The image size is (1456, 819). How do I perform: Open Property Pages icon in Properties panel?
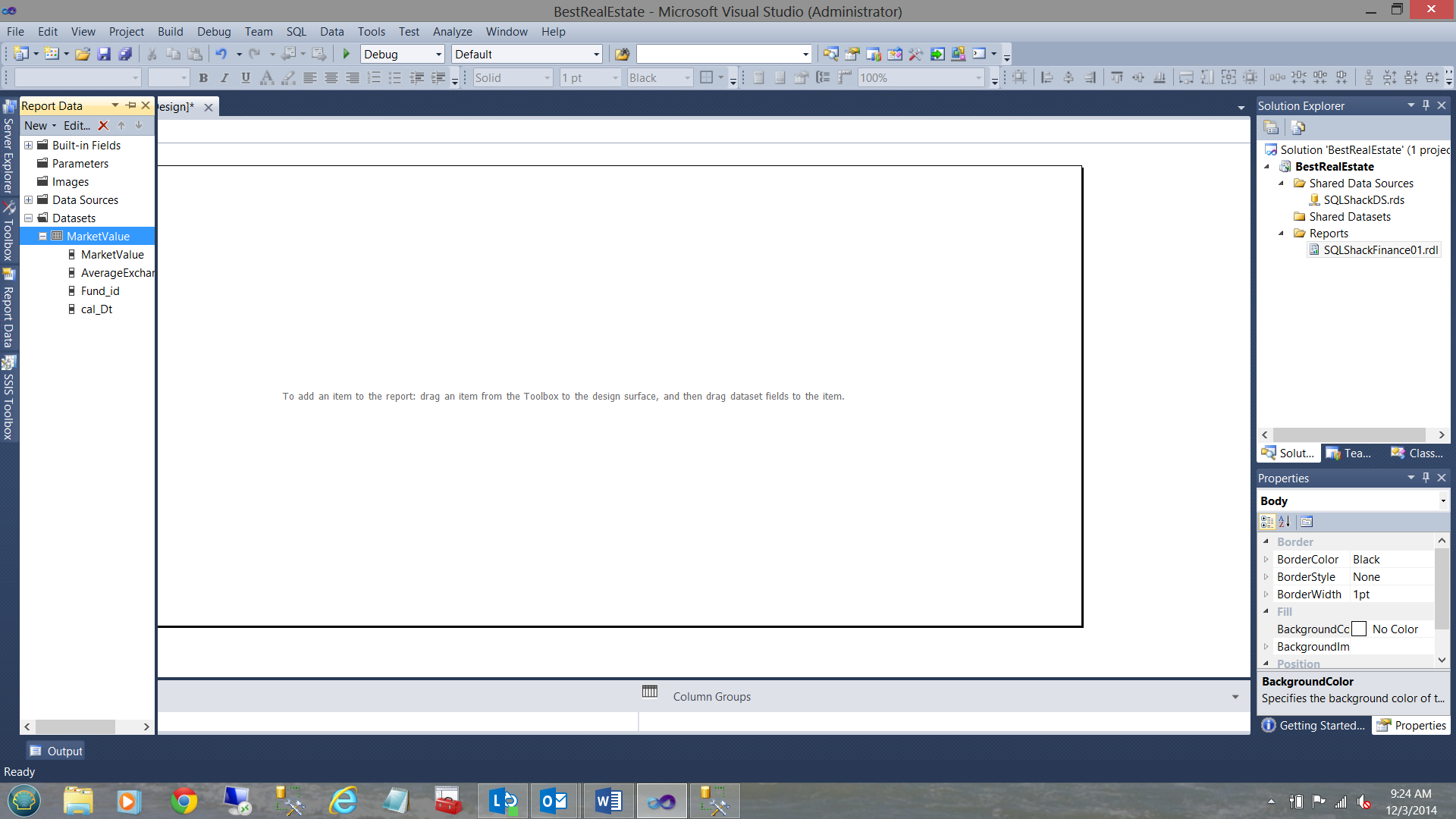[x=1307, y=522]
